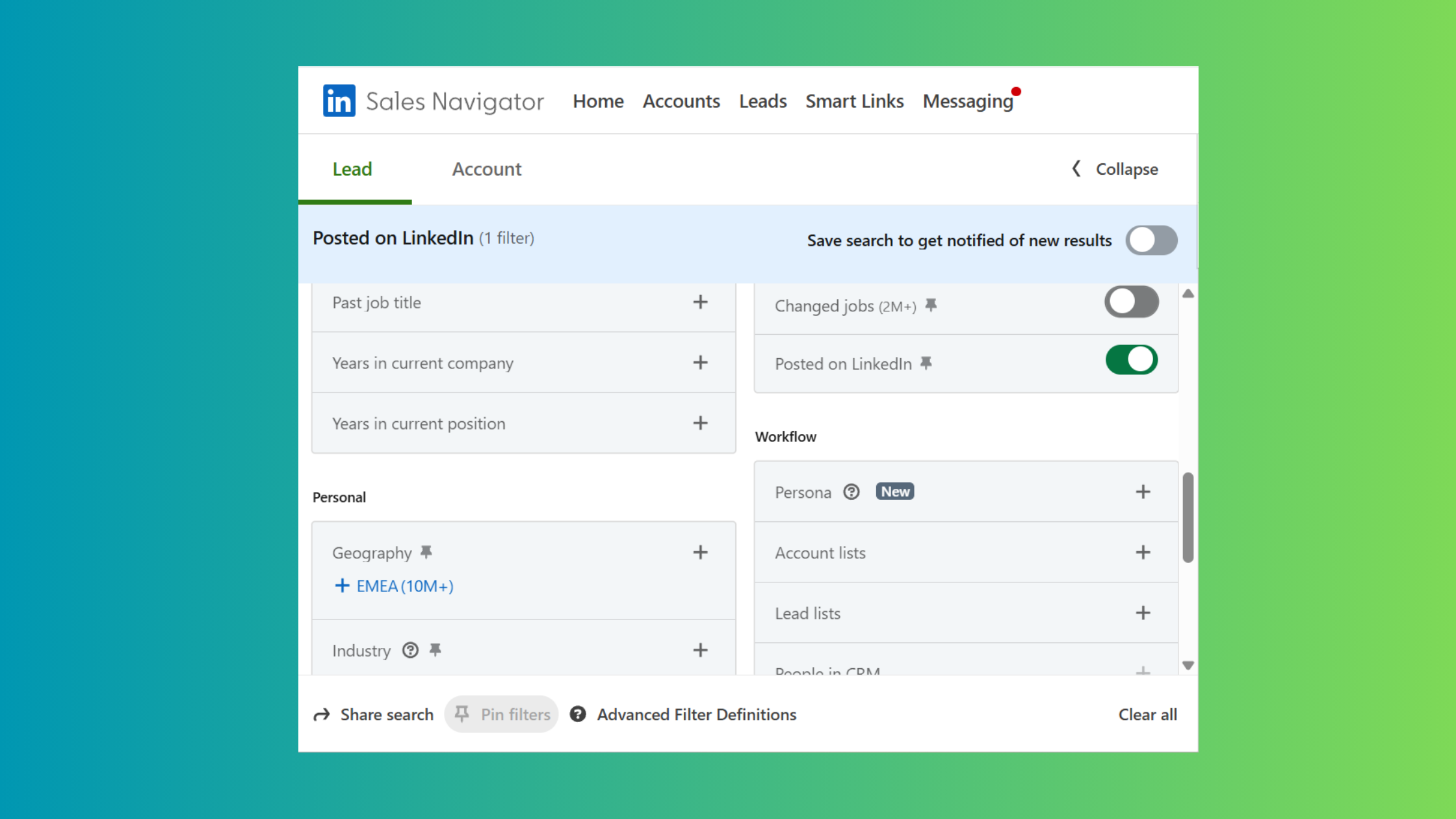Click the question mark icon by Advanced Filter Definitions

pos(578,714)
